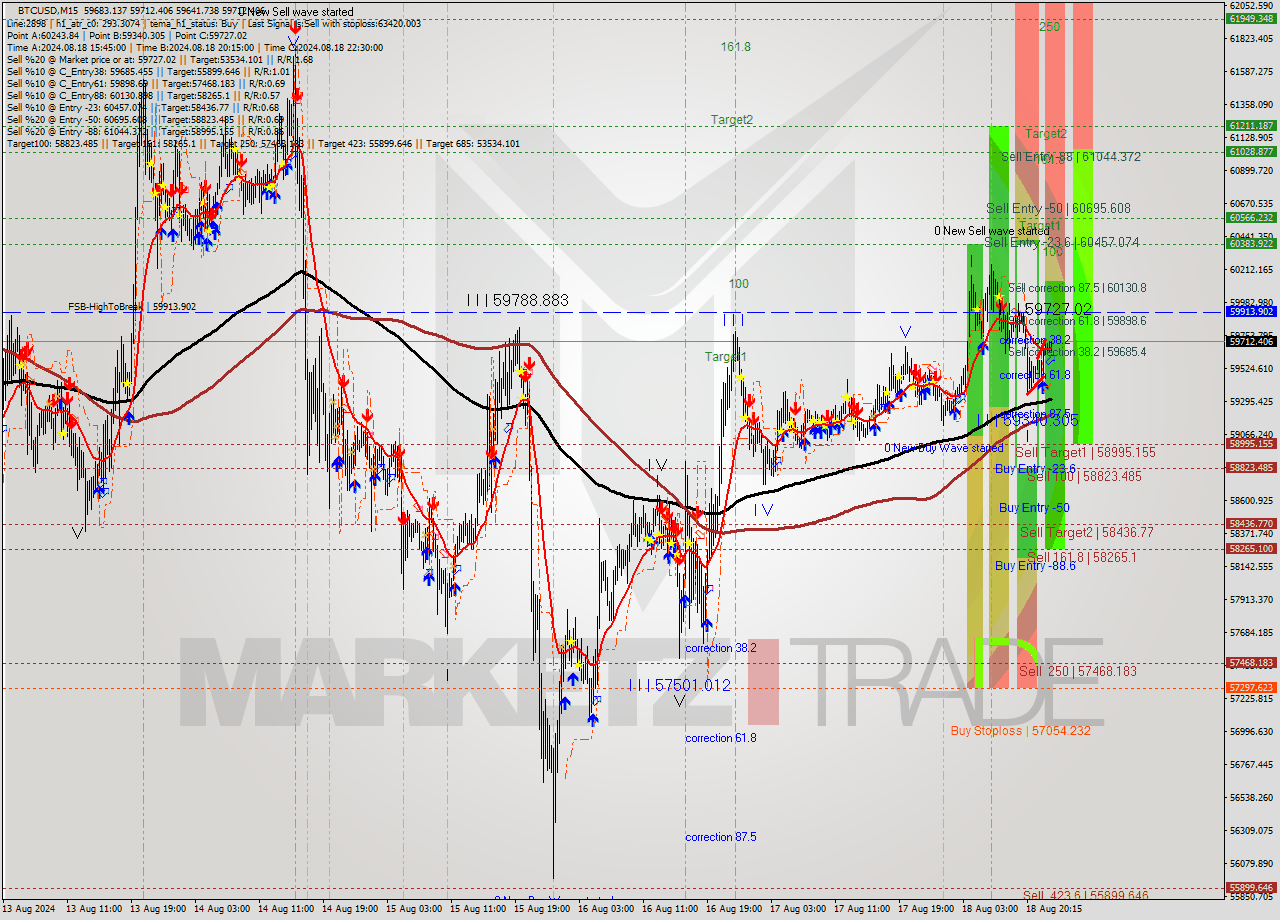Screen dimensions: 1280x920
Task: Select the blue 59913.902 price tag
Action: (x=1251, y=312)
